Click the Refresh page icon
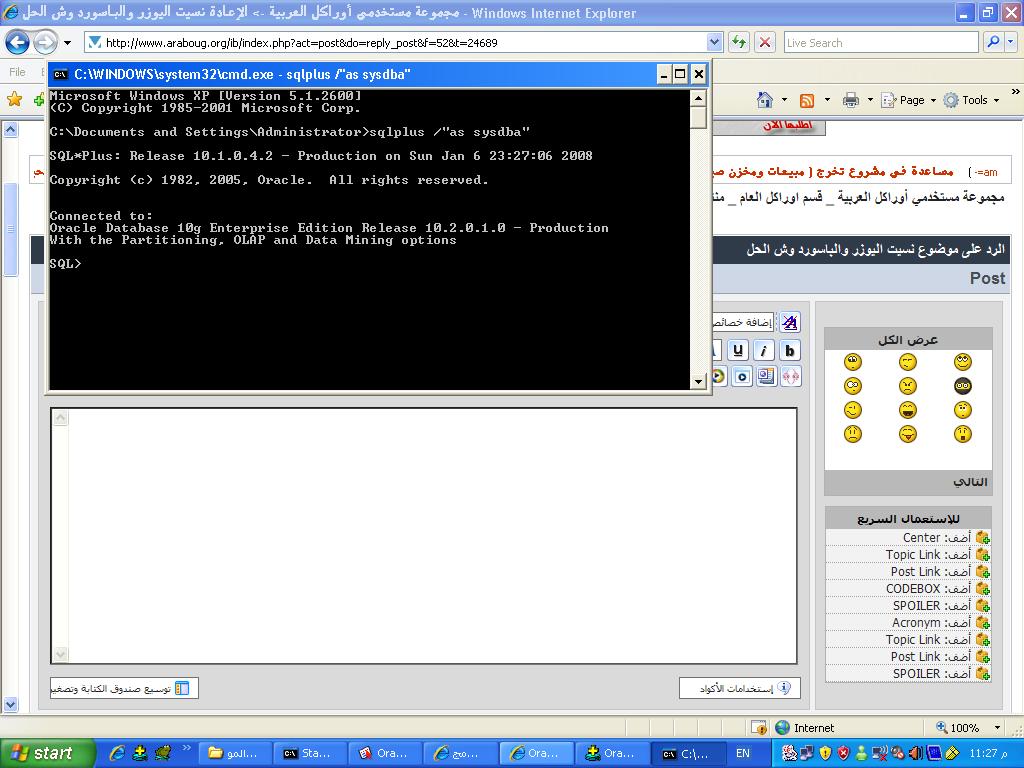The image size is (1024, 768). (739, 42)
